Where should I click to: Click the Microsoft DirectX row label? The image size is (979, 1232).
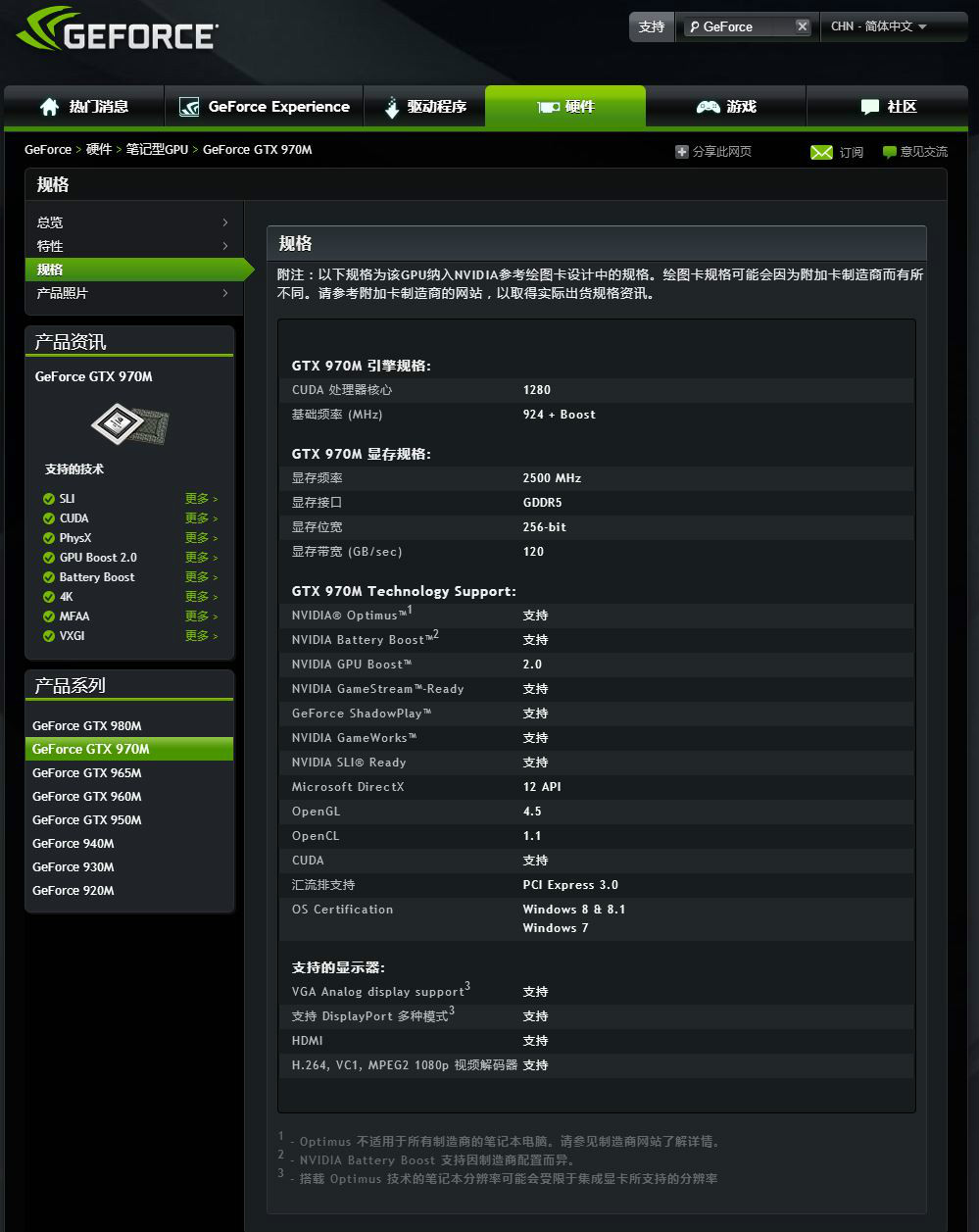click(x=348, y=787)
